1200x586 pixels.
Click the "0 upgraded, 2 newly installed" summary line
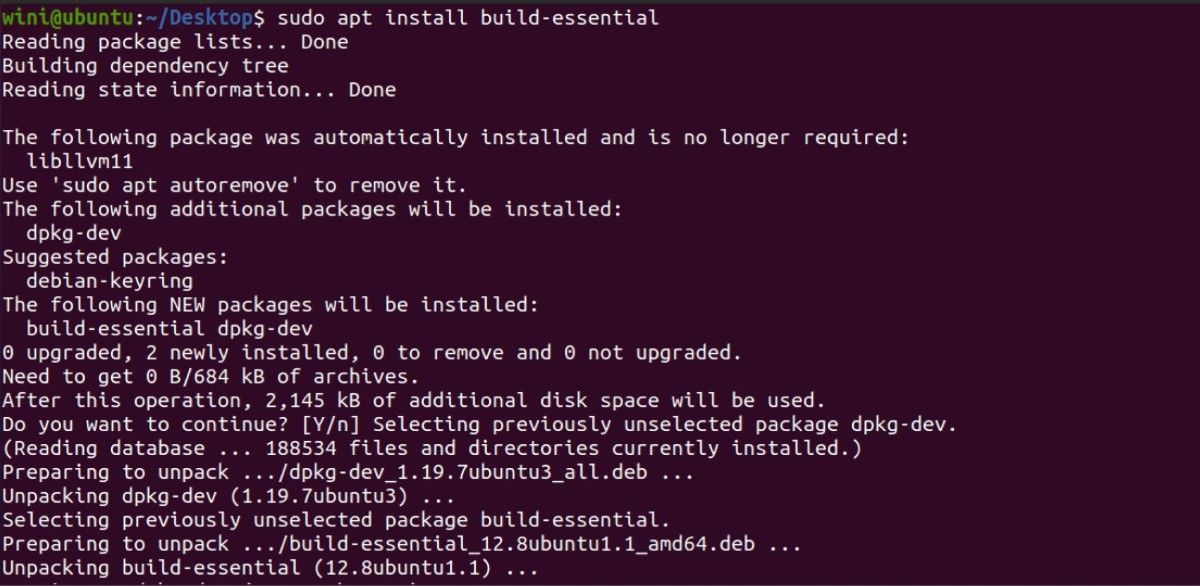(x=372, y=352)
